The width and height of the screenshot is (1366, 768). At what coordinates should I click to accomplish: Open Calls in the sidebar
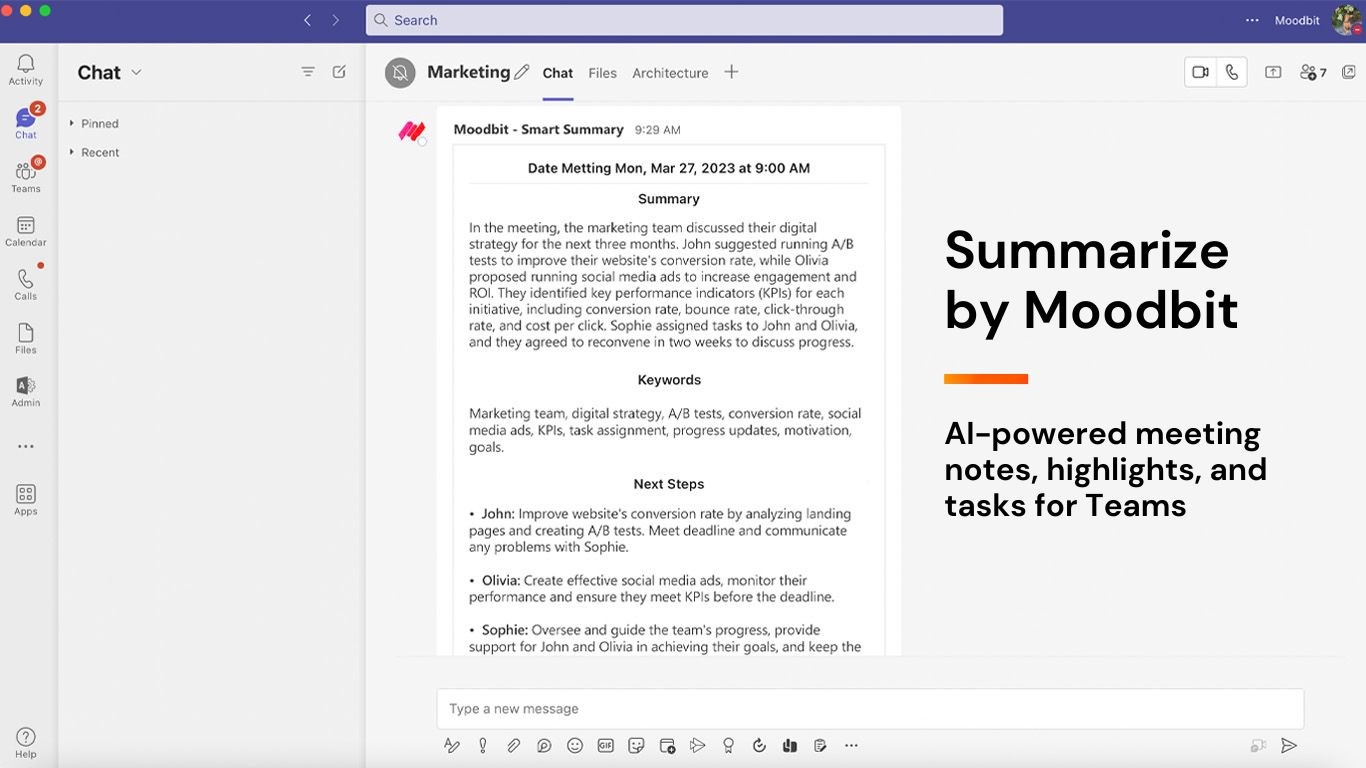click(x=26, y=285)
